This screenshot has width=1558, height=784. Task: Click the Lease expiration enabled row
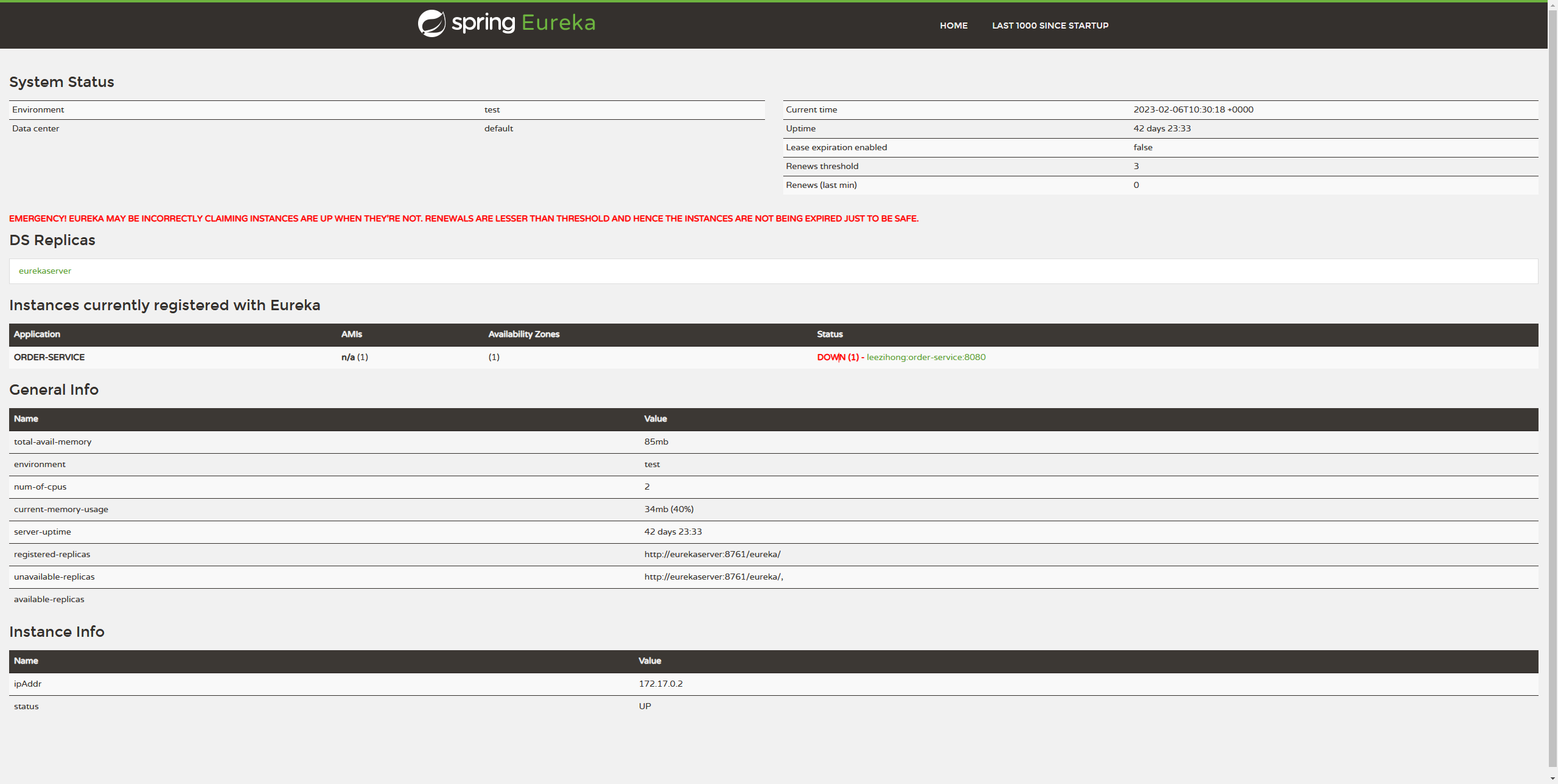[836, 148]
